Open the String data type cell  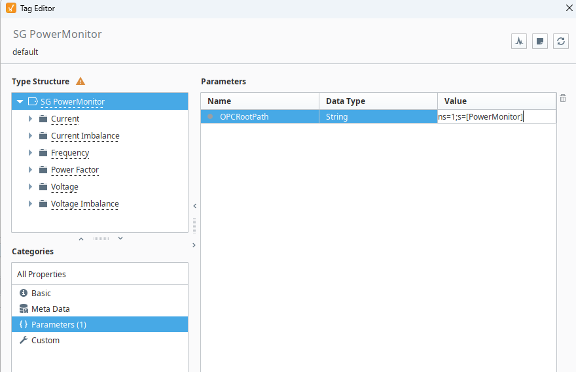point(378,116)
